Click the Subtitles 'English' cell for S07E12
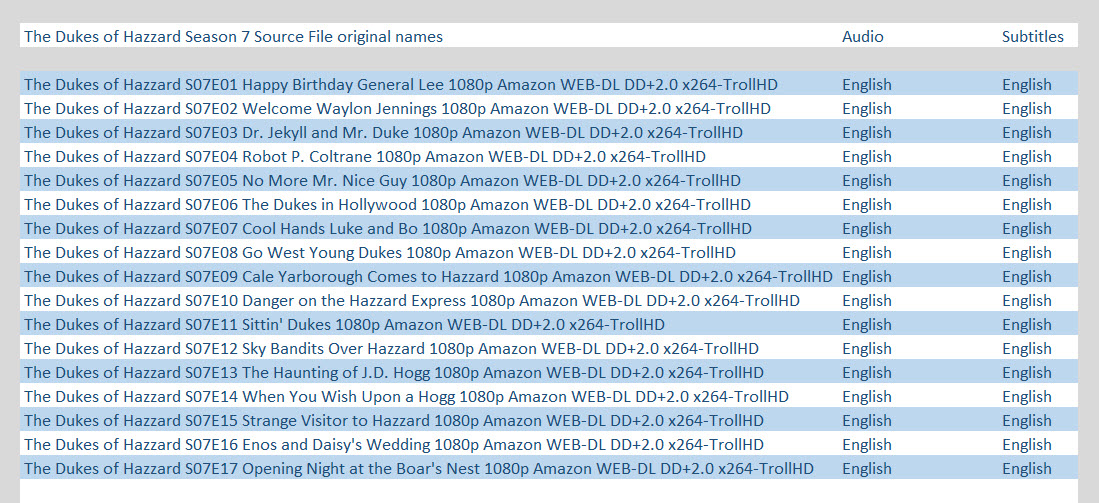The height and width of the screenshot is (503, 1099). tap(1027, 348)
